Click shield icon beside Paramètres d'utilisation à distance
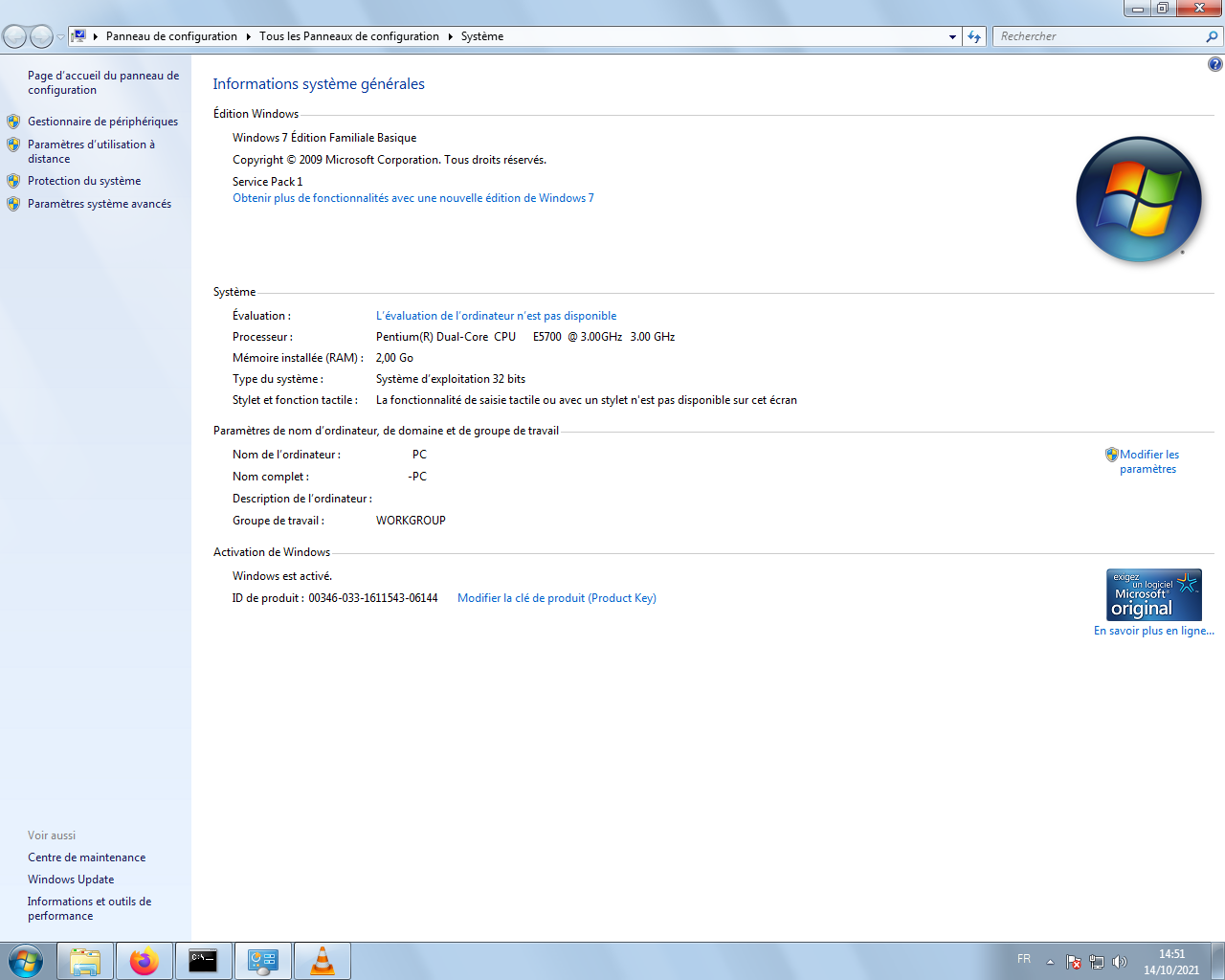1225x980 pixels. [x=13, y=145]
